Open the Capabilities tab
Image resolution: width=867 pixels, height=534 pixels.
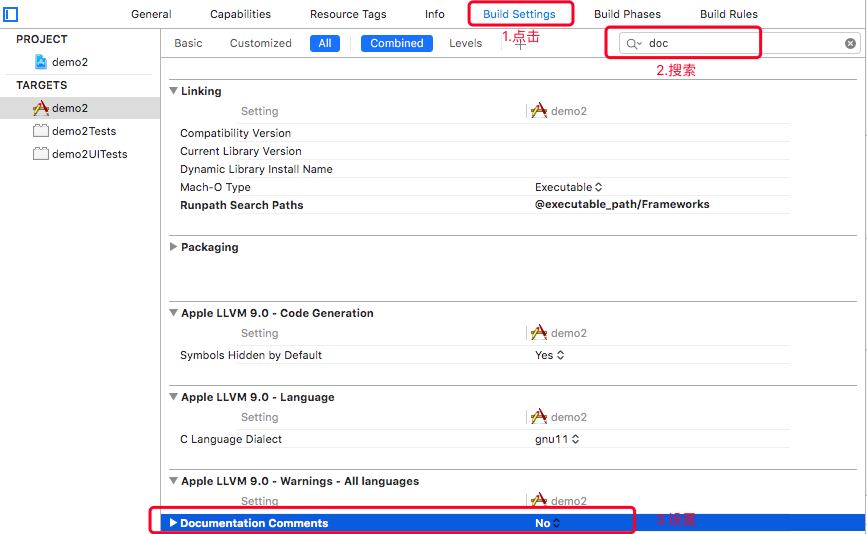click(x=241, y=14)
